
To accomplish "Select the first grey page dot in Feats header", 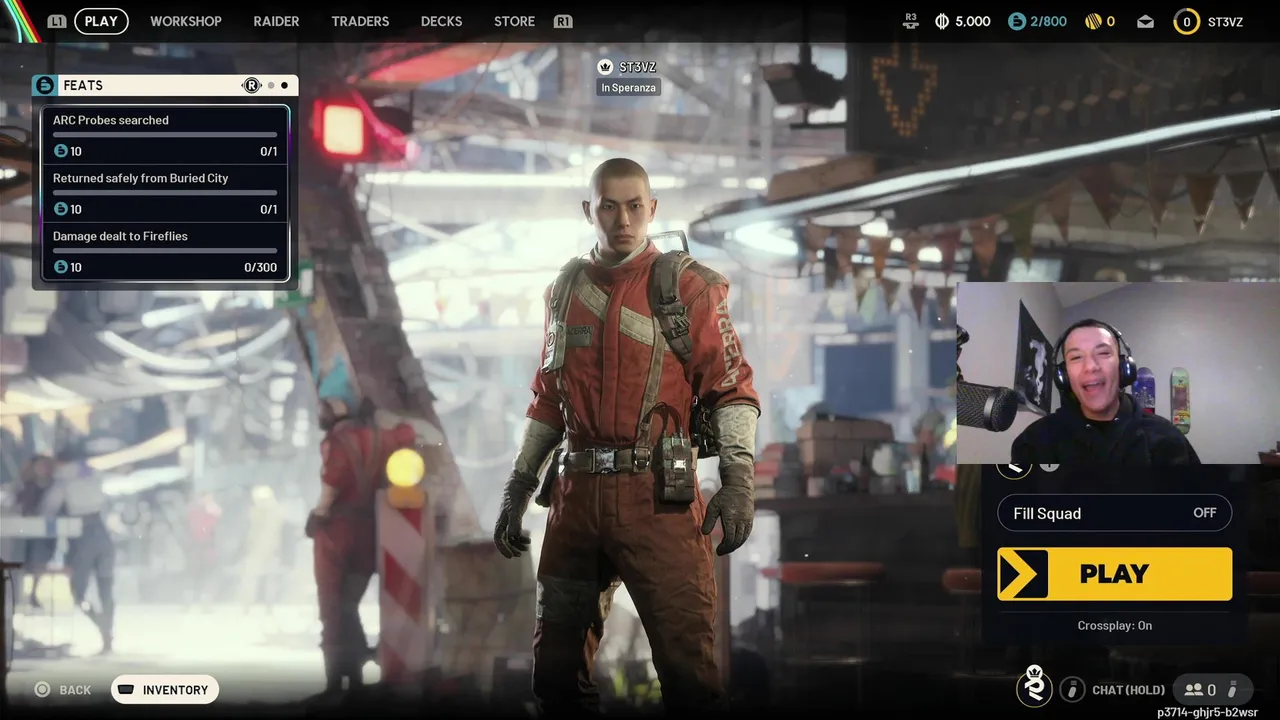I will (271, 85).
